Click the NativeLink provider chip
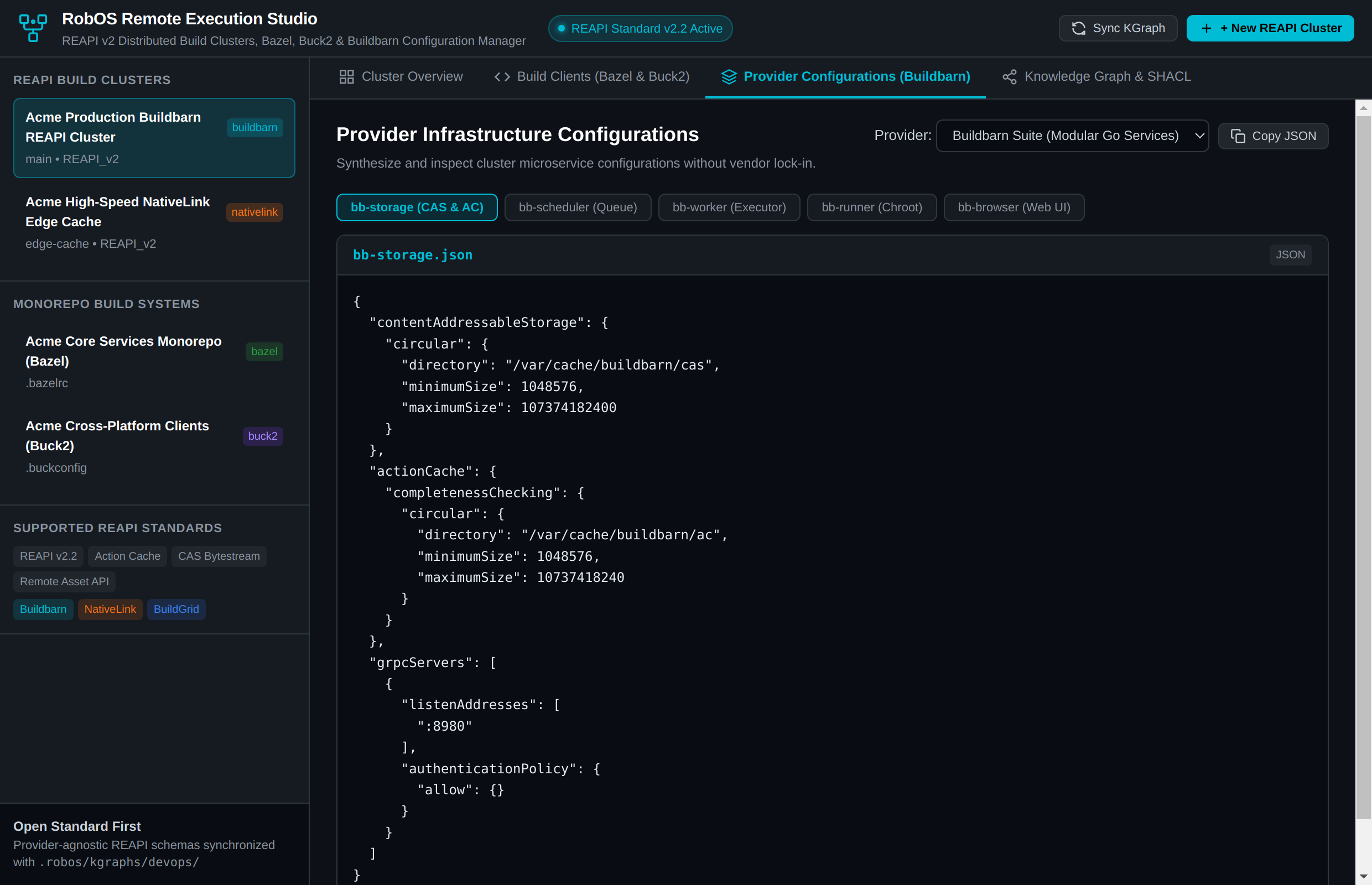Image resolution: width=1372 pixels, height=885 pixels. point(110,608)
